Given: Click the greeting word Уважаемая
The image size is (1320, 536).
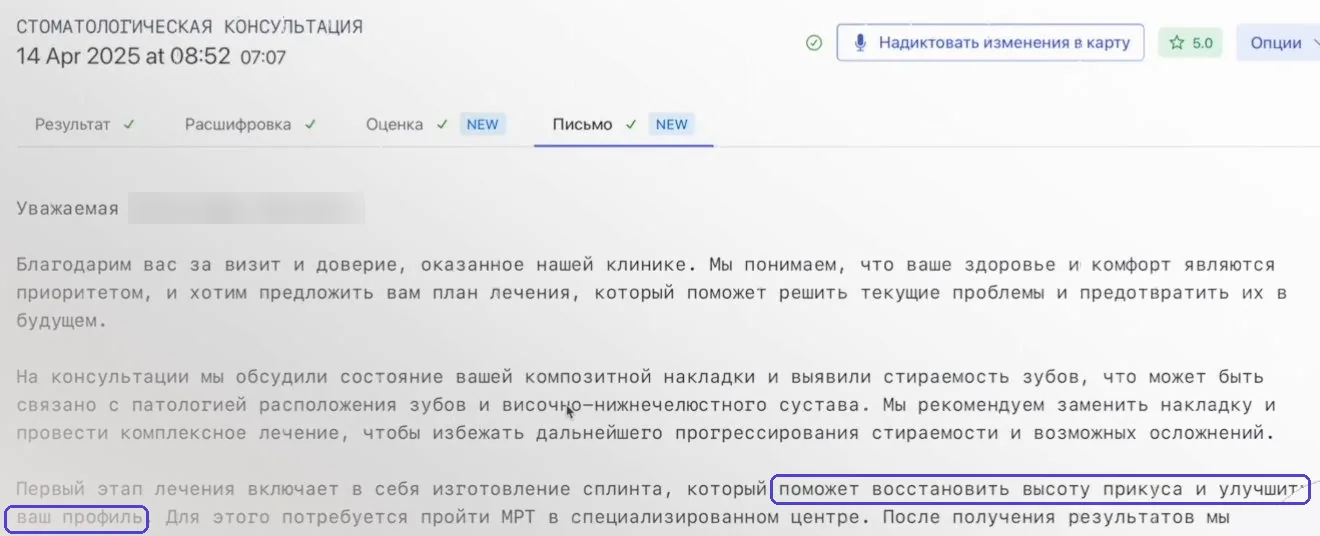Looking at the screenshot, I should click(68, 209).
